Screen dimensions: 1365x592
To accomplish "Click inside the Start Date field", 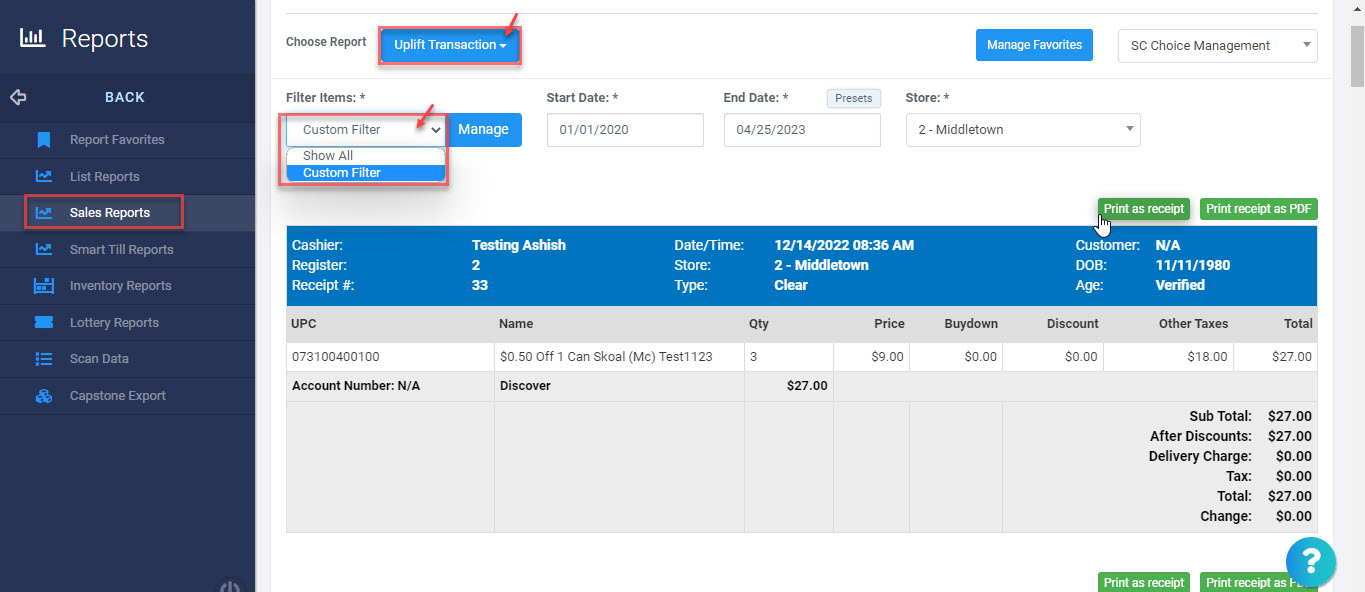I will point(624,130).
